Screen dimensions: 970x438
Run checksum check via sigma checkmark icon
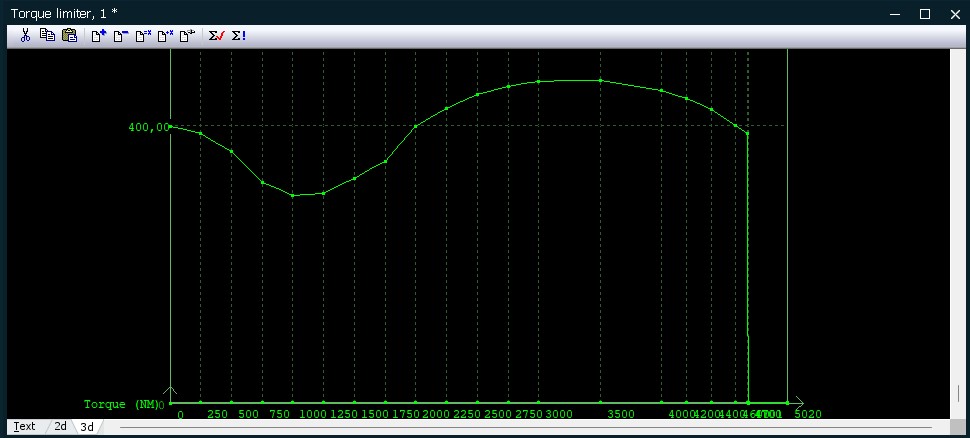pyautogui.click(x=216, y=36)
